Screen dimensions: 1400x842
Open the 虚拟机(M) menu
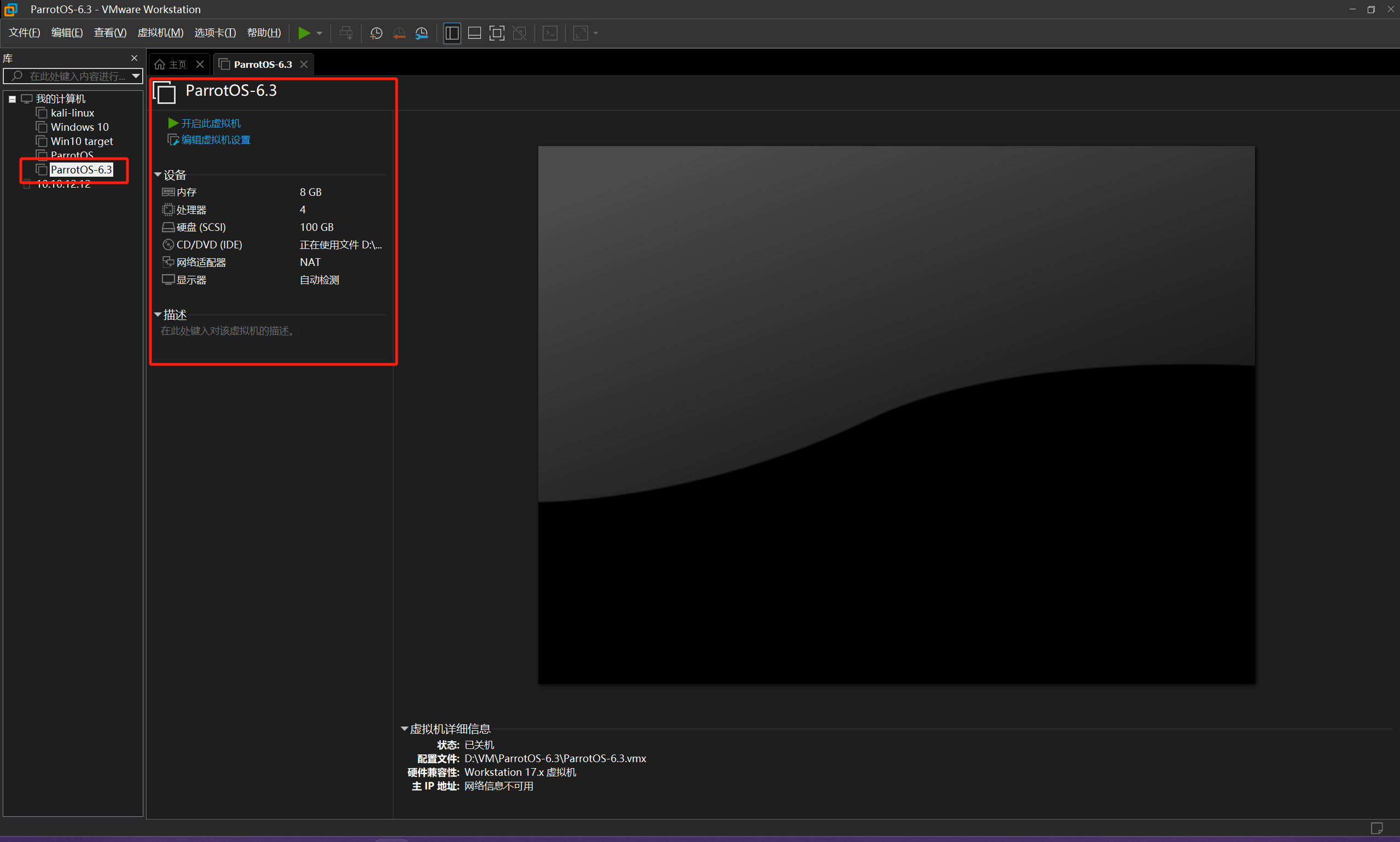click(160, 32)
